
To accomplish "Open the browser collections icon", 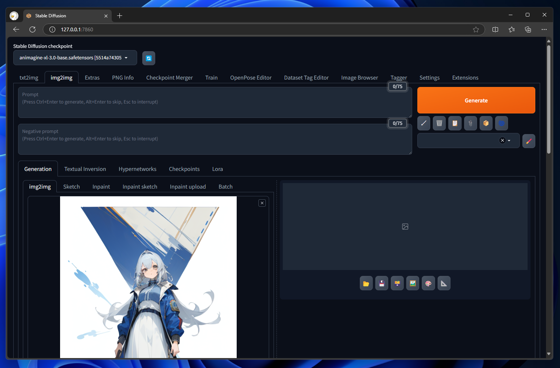I will [528, 30].
